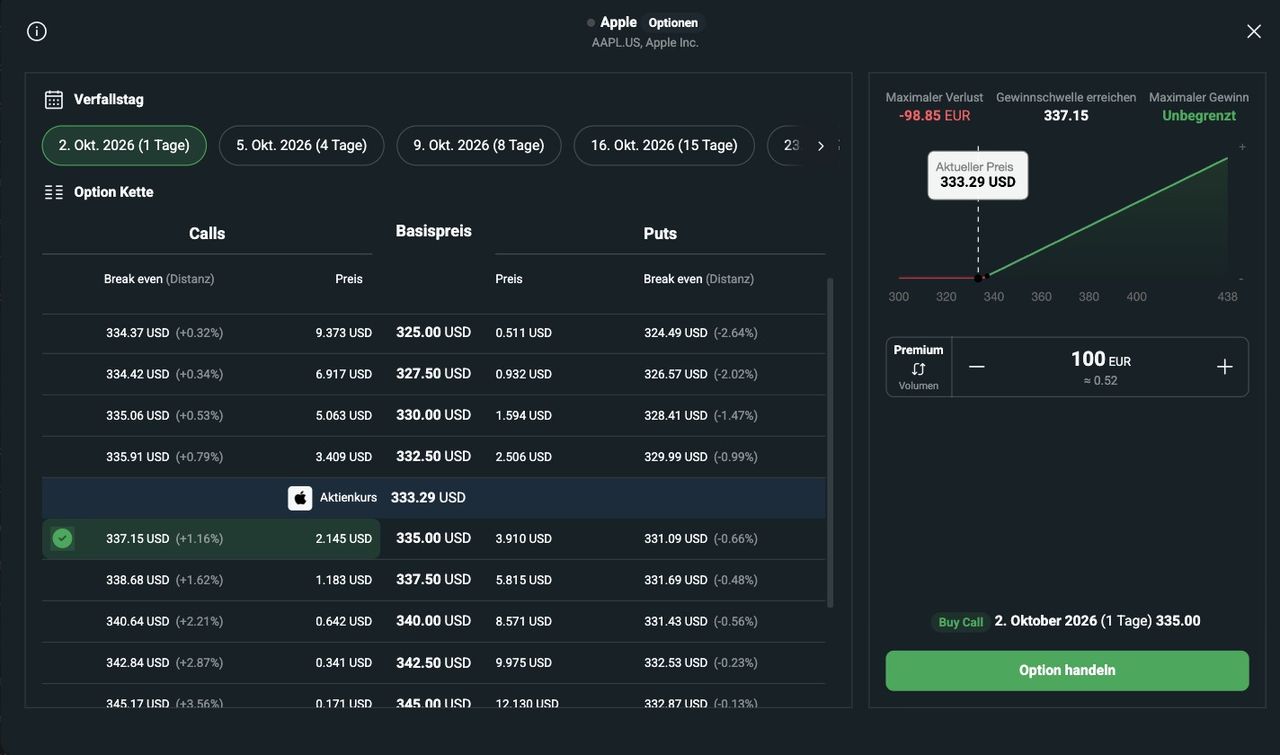
Task: Click the 100 EUR amount field
Action: pyautogui.click(x=1100, y=367)
